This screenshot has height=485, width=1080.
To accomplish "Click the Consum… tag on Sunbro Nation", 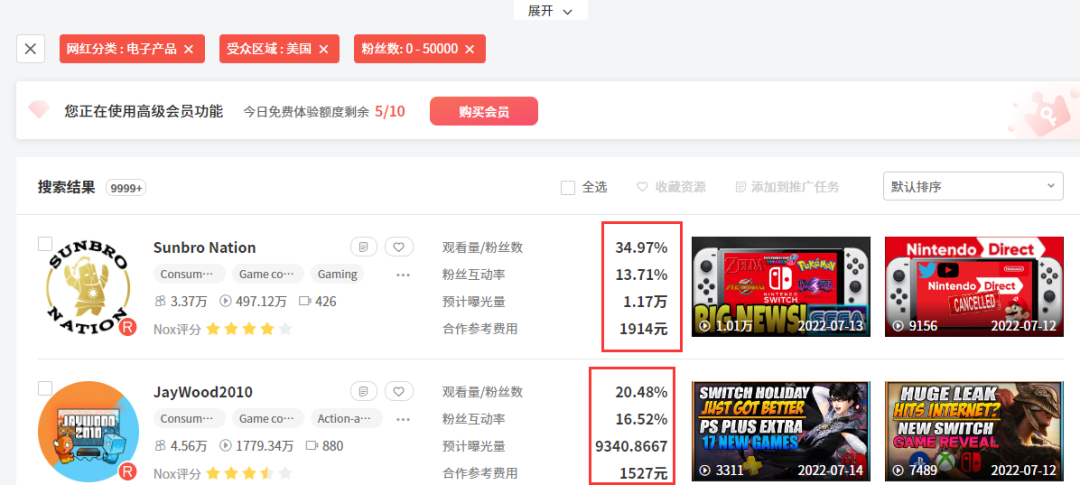I will (x=189, y=274).
